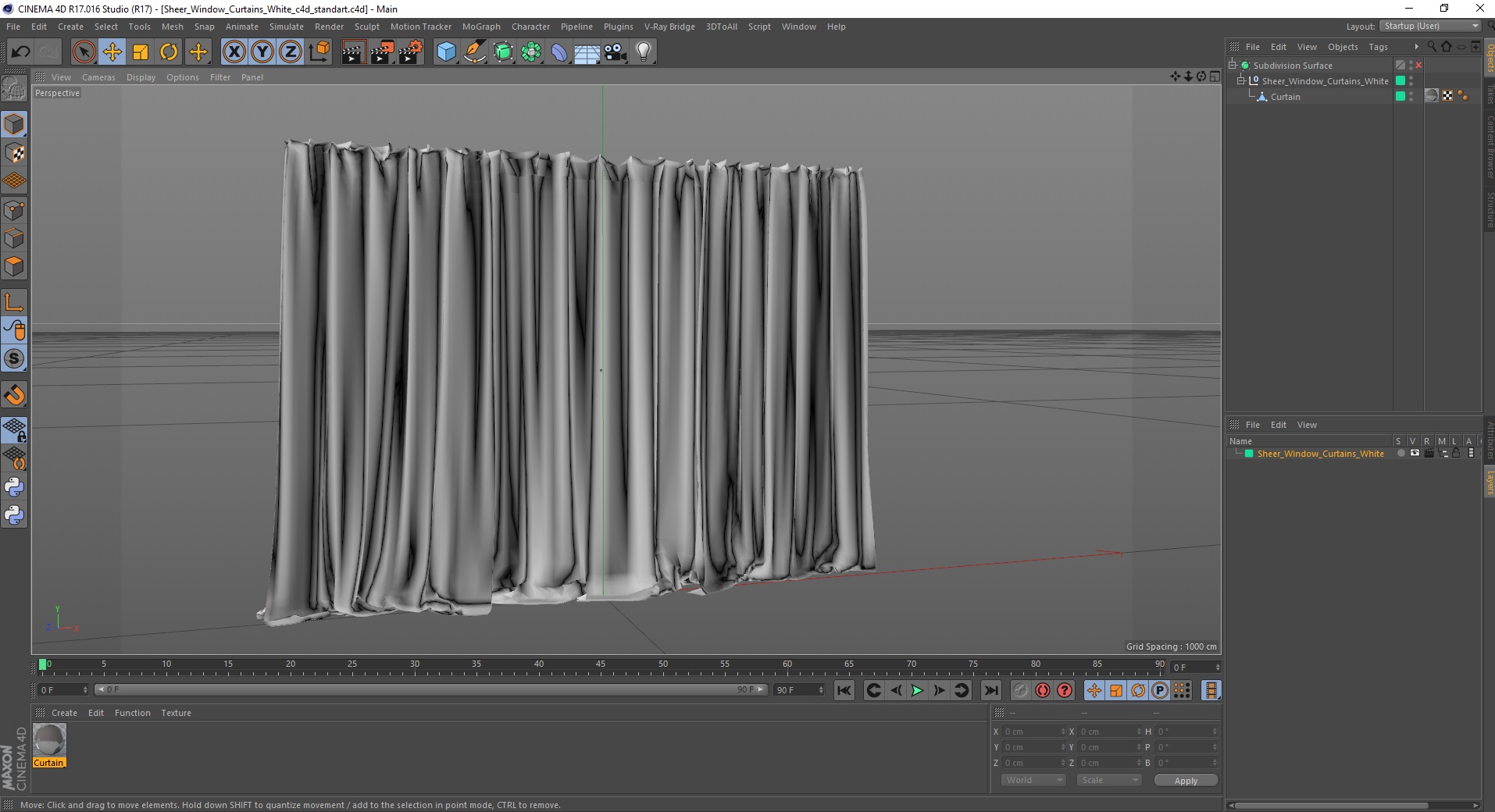This screenshot has width=1495, height=812.
Task: Go to start of animation
Action: [x=844, y=690]
